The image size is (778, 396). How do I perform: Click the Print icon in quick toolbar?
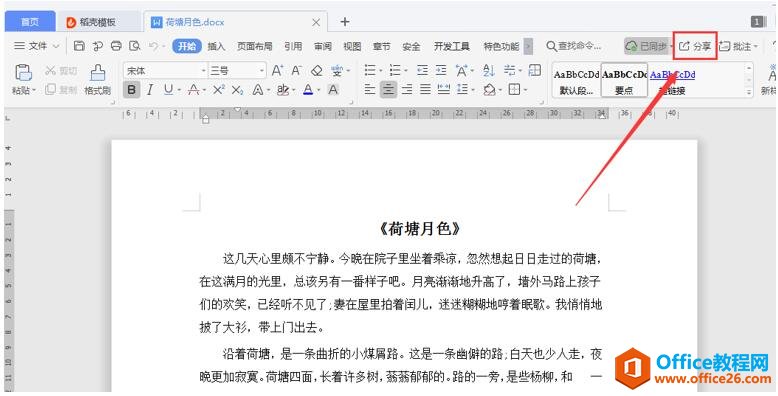(116, 46)
